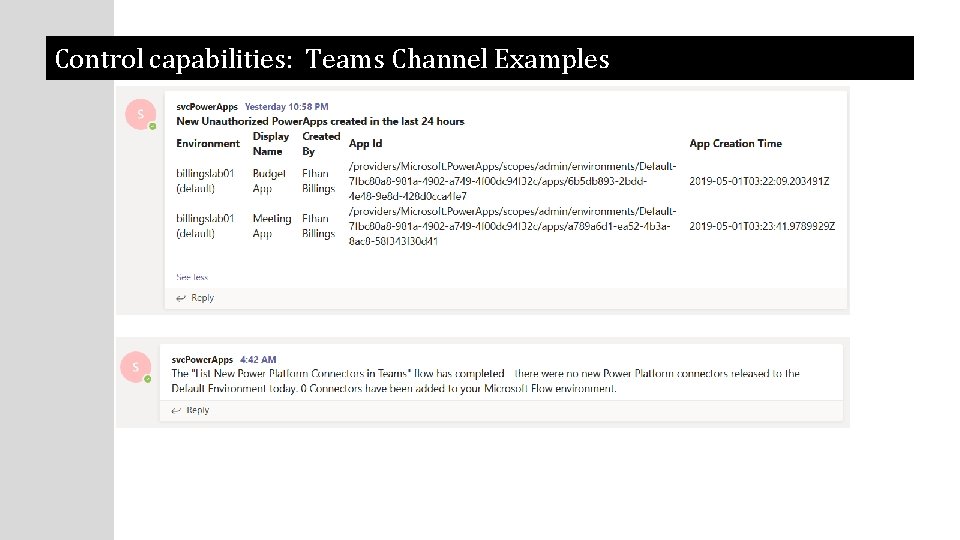The image size is (960, 540).
Task: Collapse the first message with See less
Action: click(192, 277)
